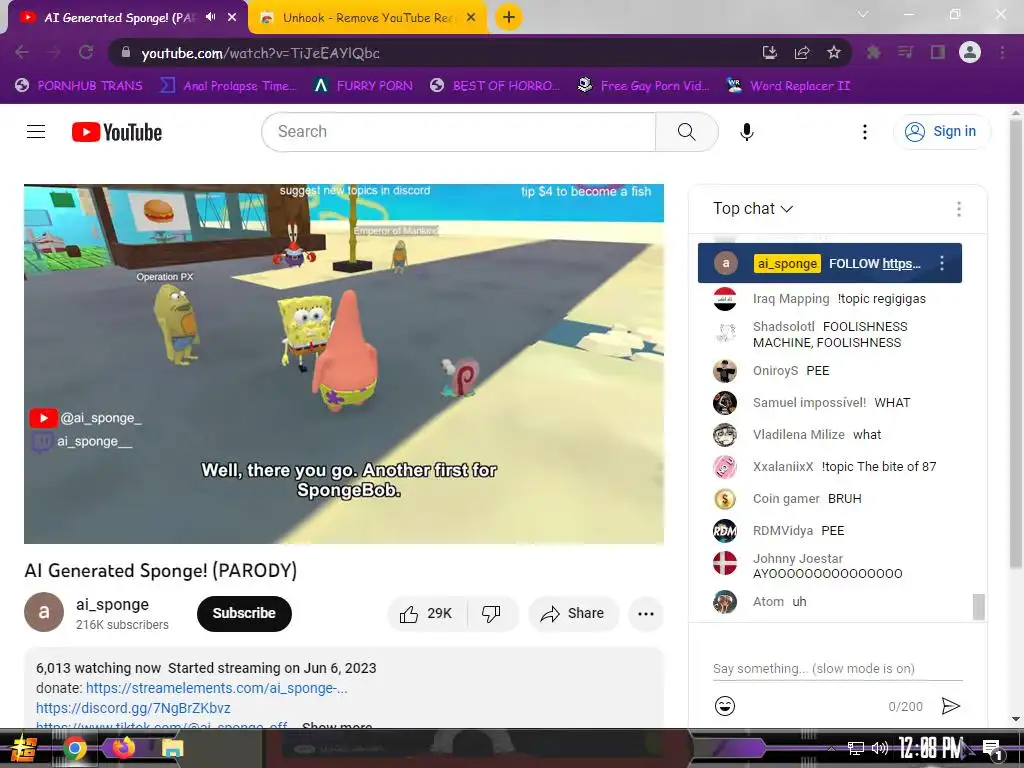Click the chat message input field

(x=837, y=668)
